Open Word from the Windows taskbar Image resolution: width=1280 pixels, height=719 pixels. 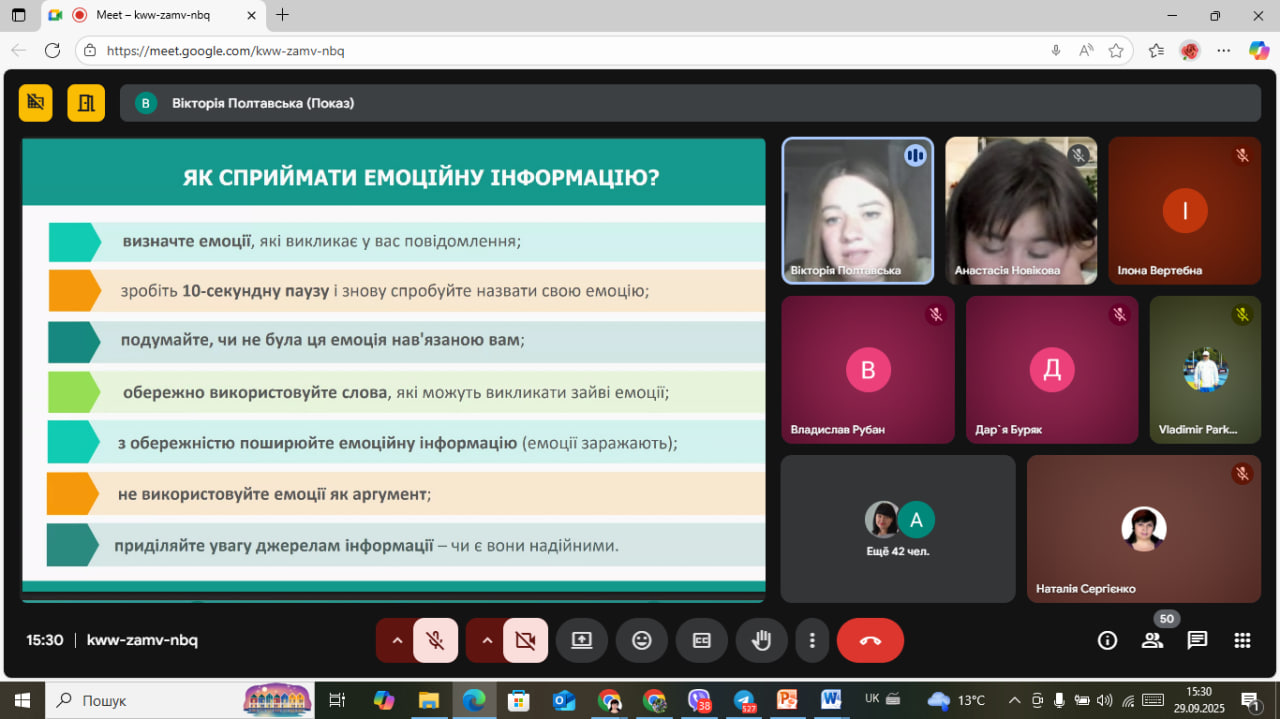[x=831, y=700]
